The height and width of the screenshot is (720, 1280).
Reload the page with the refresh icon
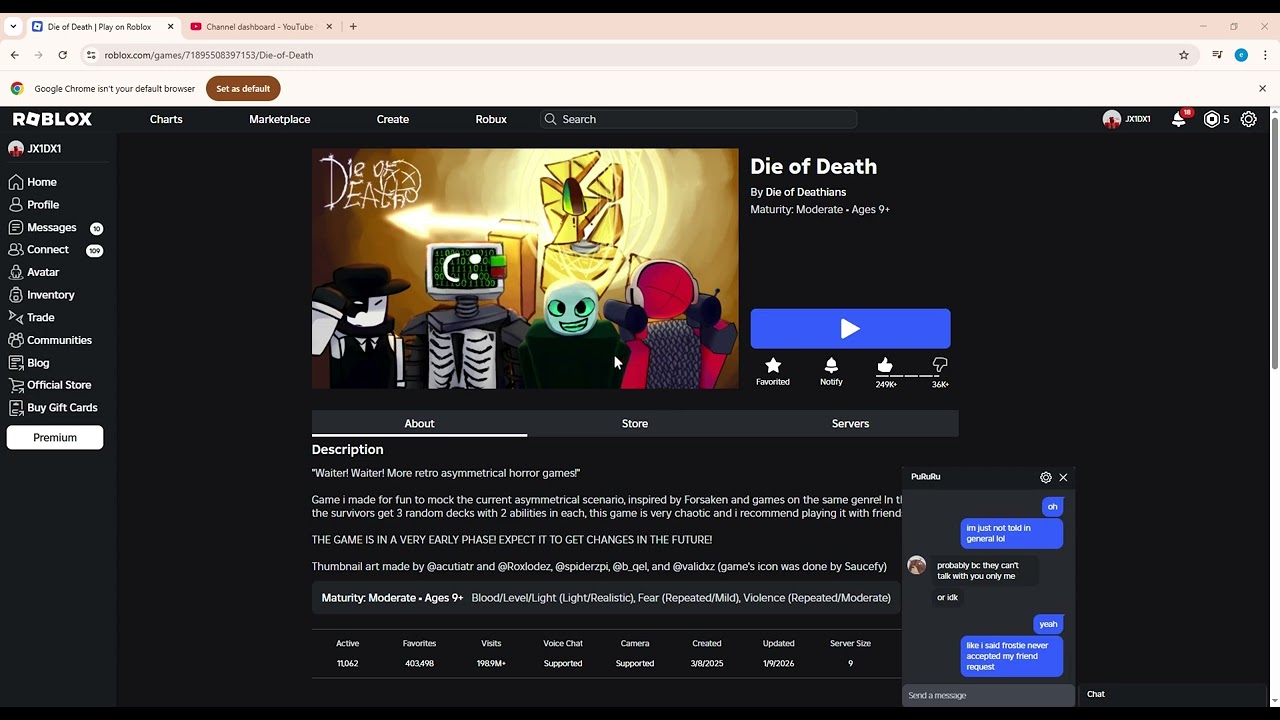click(x=62, y=55)
